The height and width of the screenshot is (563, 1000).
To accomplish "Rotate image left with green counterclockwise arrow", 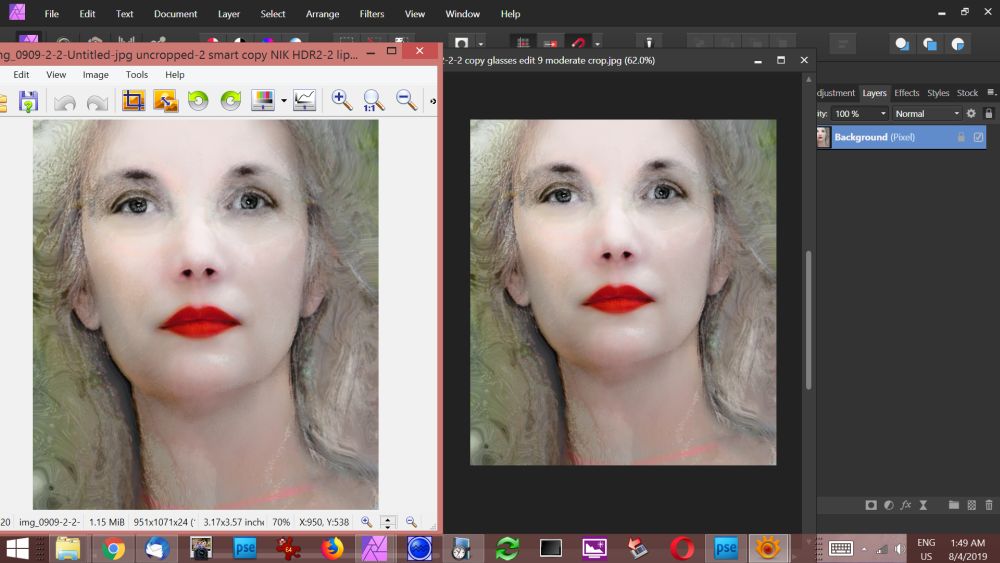I will [x=198, y=100].
